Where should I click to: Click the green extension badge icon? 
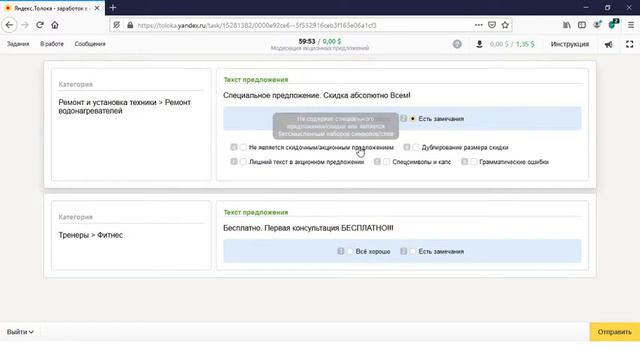coord(613,24)
